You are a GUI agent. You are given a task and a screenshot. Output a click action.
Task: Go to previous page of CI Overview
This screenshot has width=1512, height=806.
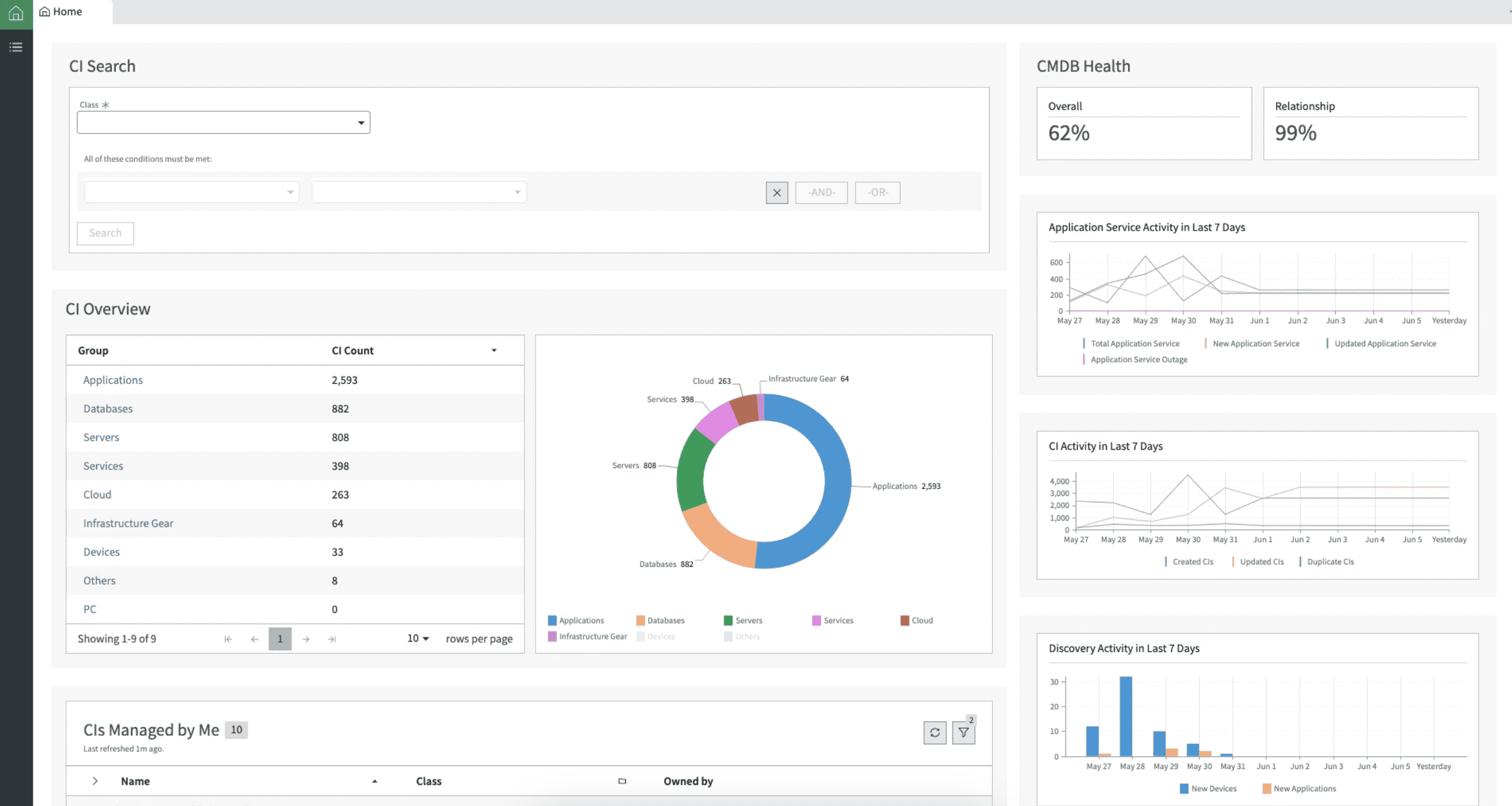tap(254, 639)
